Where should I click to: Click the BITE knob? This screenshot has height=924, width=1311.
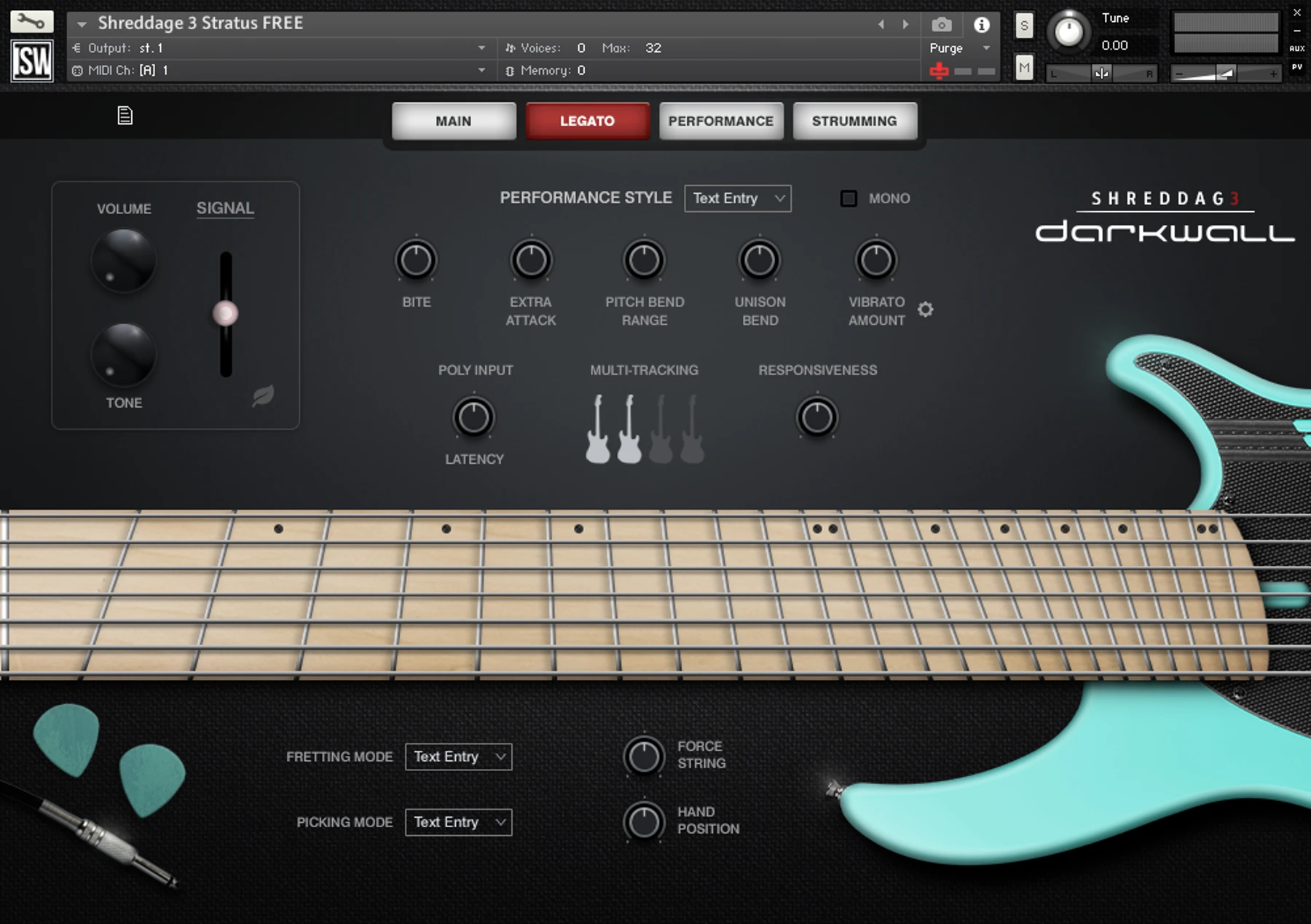coord(416,260)
